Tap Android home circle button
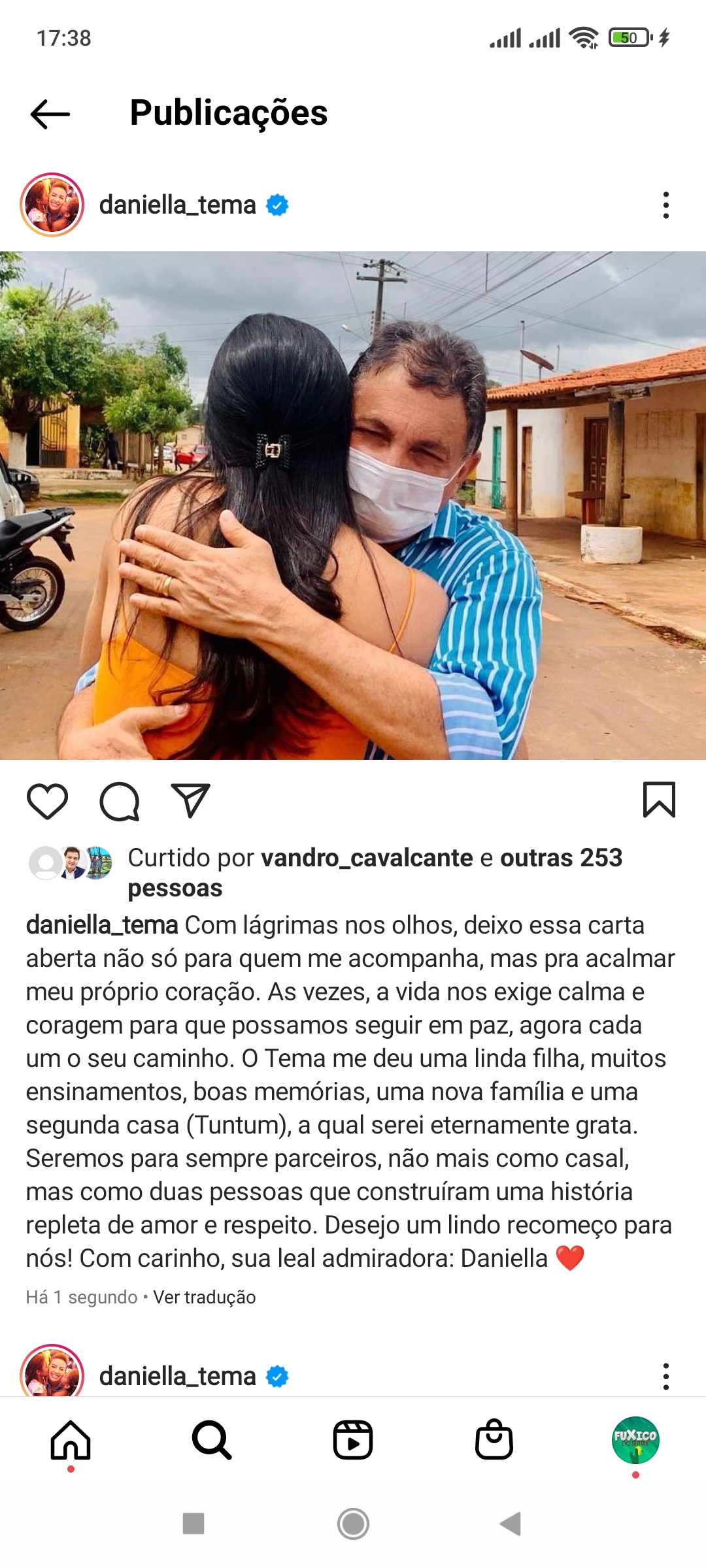Screen dimensions: 706x1568 point(353,1524)
